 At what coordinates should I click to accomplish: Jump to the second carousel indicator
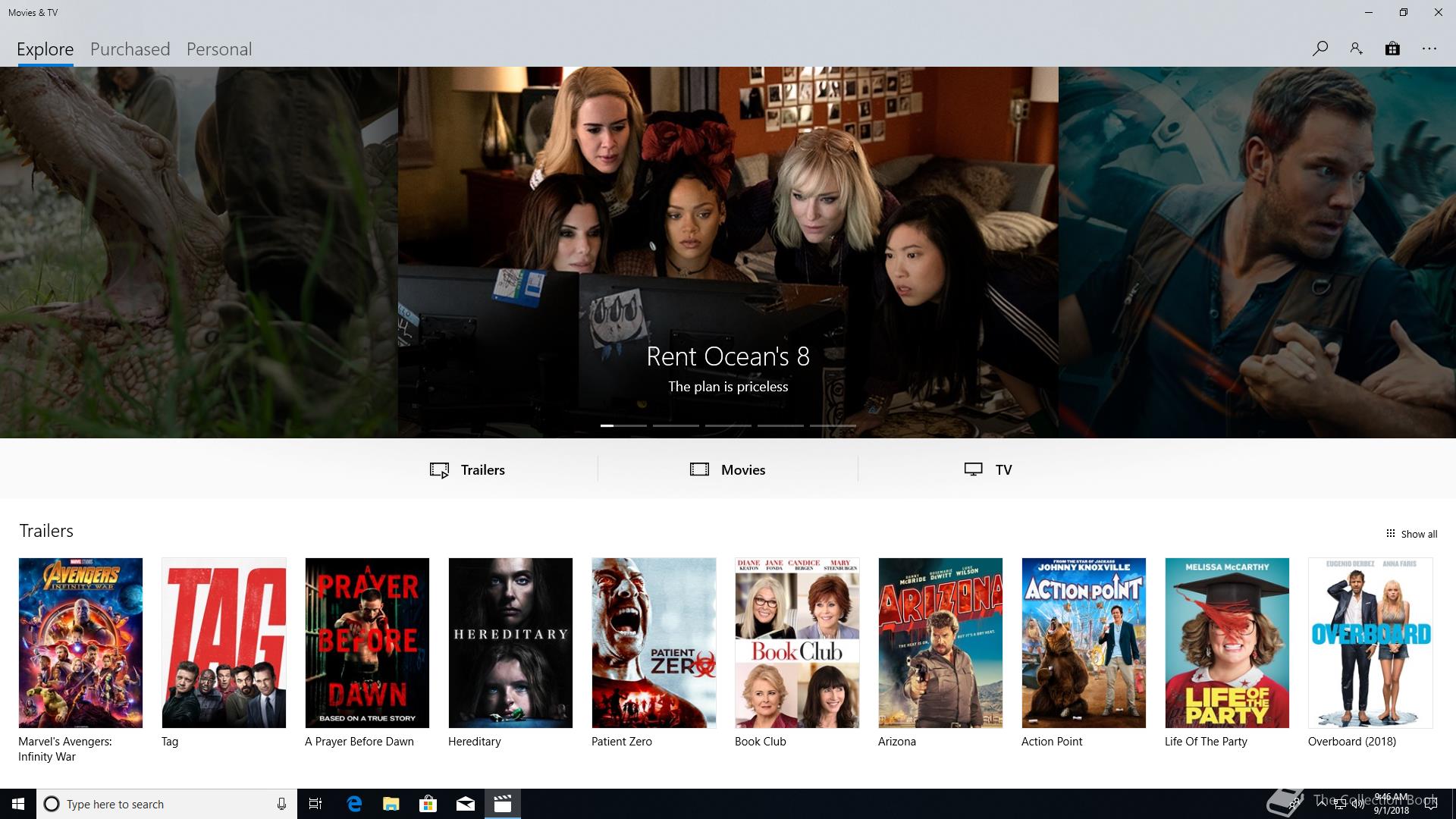point(676,425)
